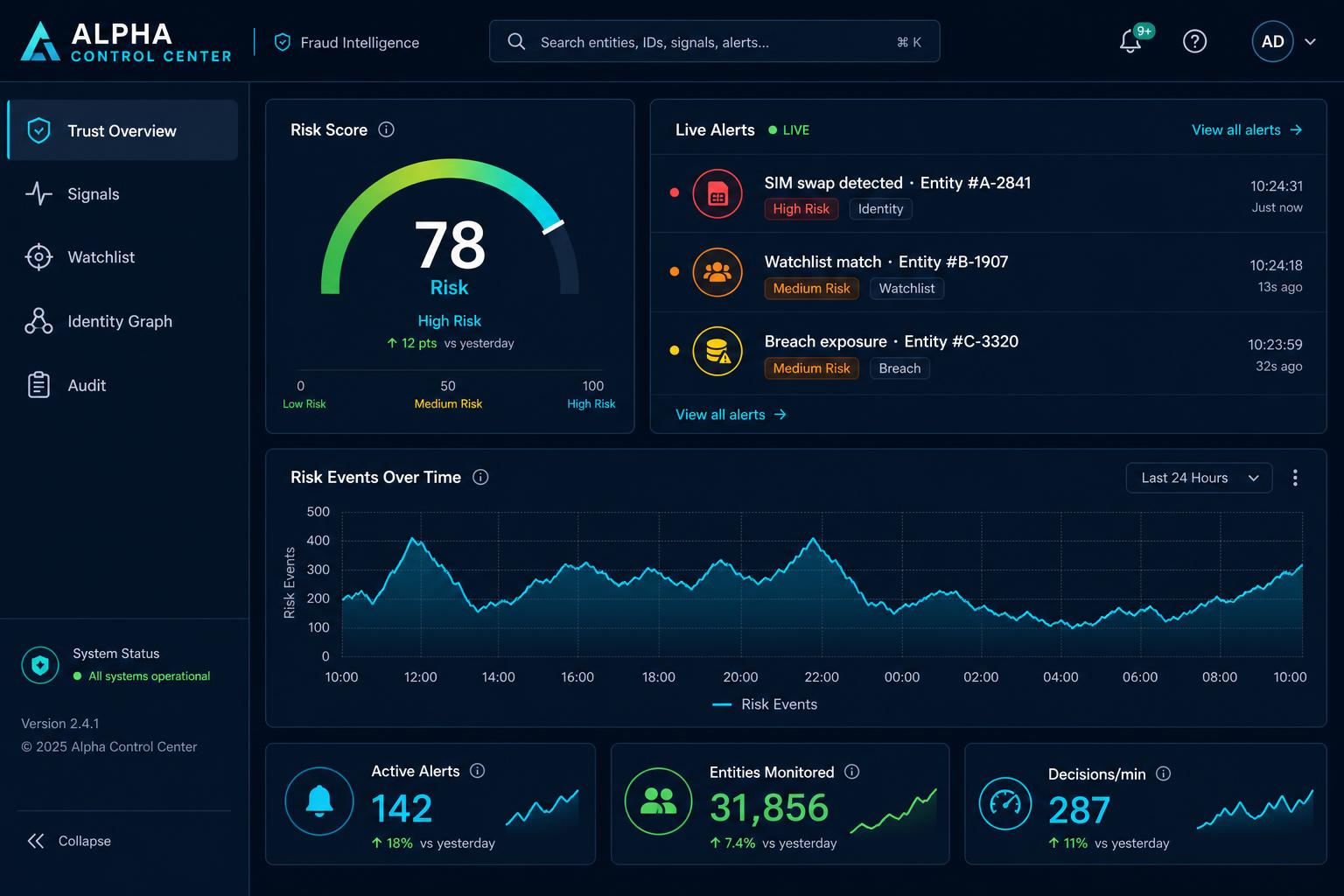Click the Entities Monitored green sparkline
1344x896 pixels.
(893, 810)
